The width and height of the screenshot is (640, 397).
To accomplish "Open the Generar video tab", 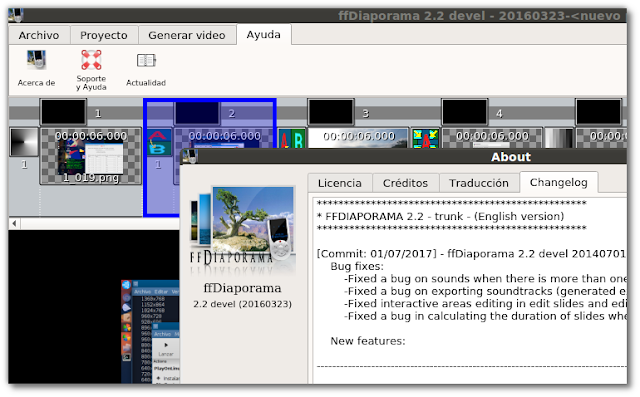I will pos(187,35).
